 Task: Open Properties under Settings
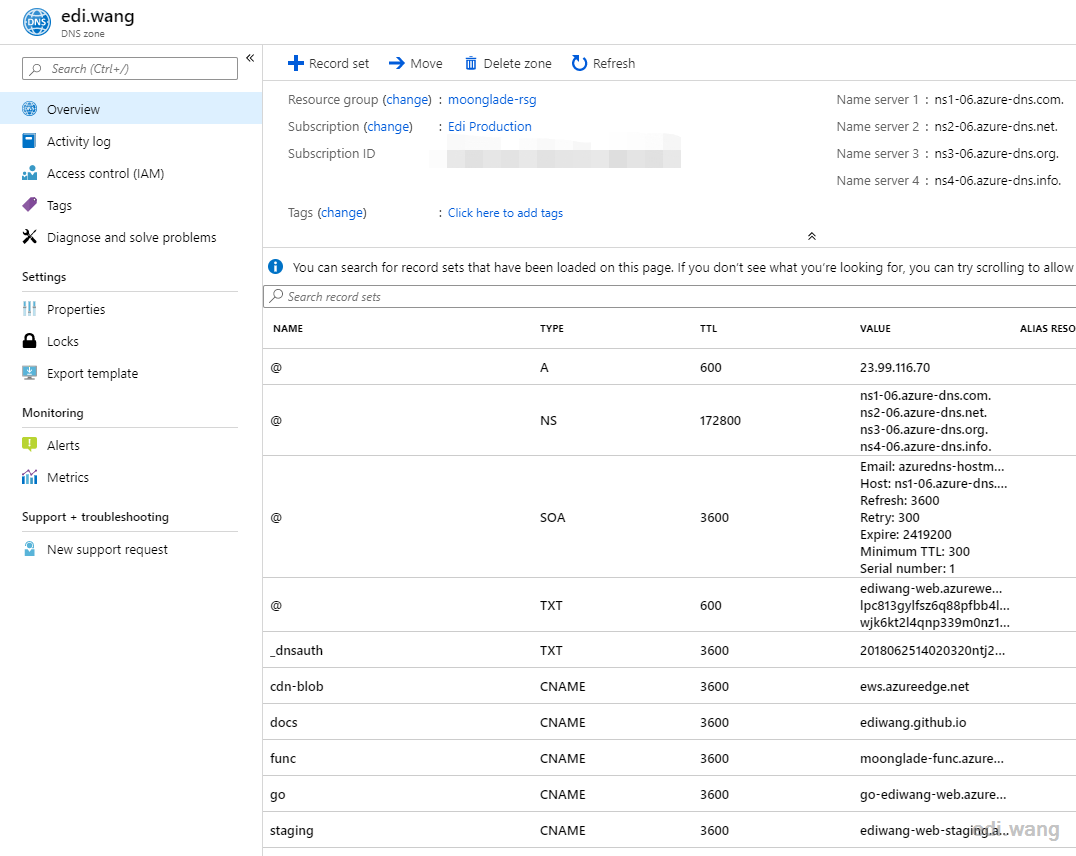click(75, 310)
